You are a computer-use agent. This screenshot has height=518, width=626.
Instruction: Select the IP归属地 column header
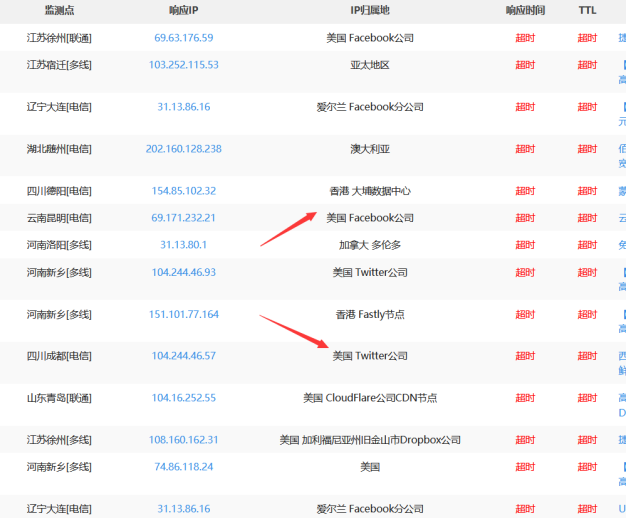point(370,10)
